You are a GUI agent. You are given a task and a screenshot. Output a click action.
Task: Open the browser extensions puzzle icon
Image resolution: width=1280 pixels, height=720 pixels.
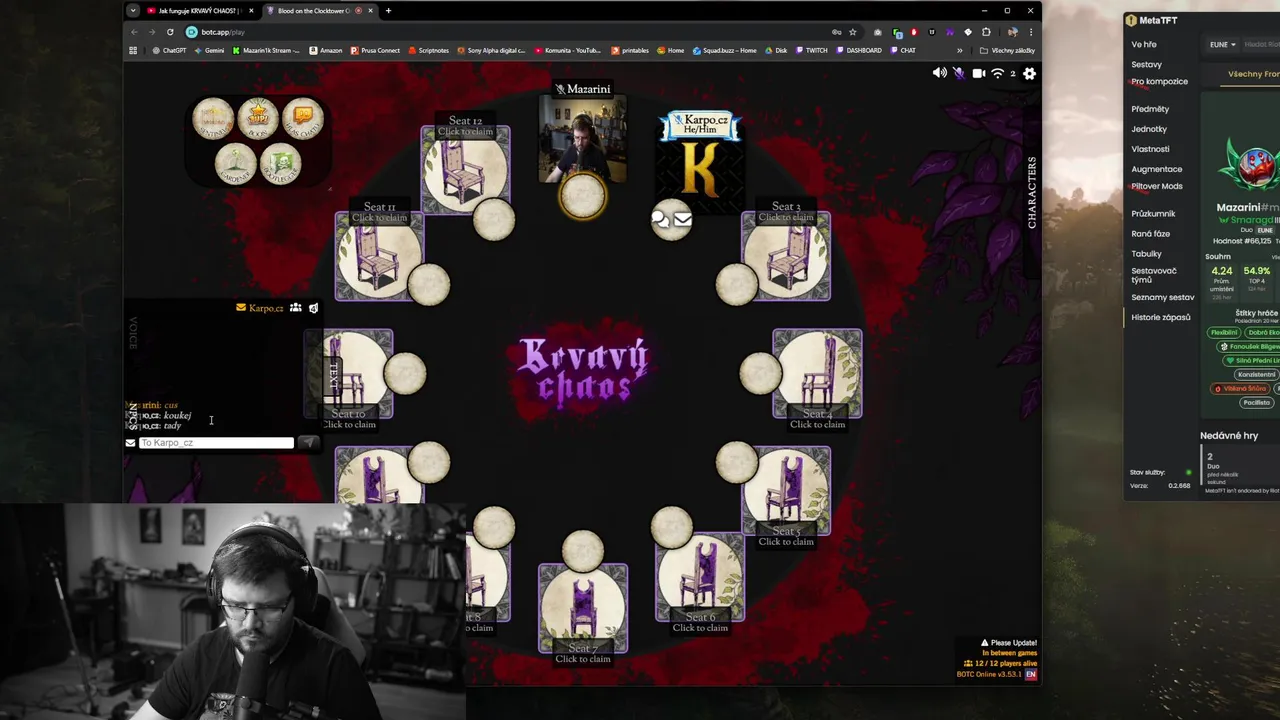click(x=985, y=32)
